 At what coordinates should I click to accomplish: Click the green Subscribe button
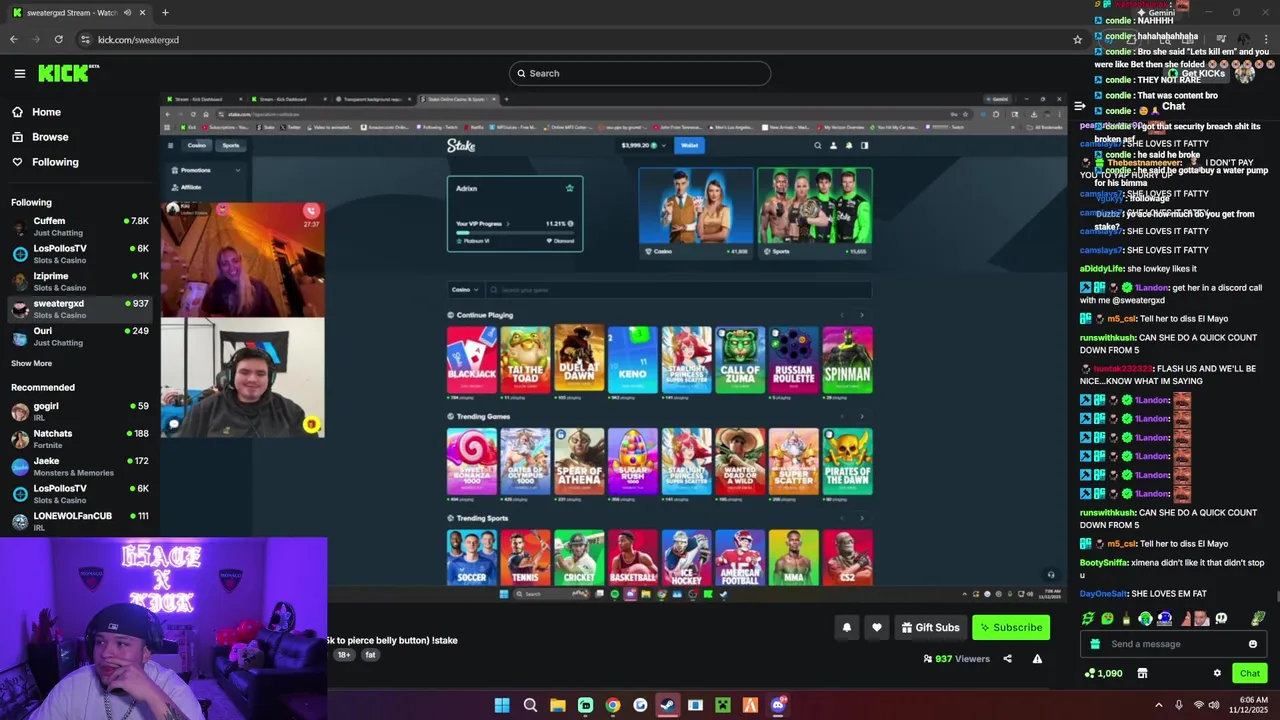(x=1011, y=627)
